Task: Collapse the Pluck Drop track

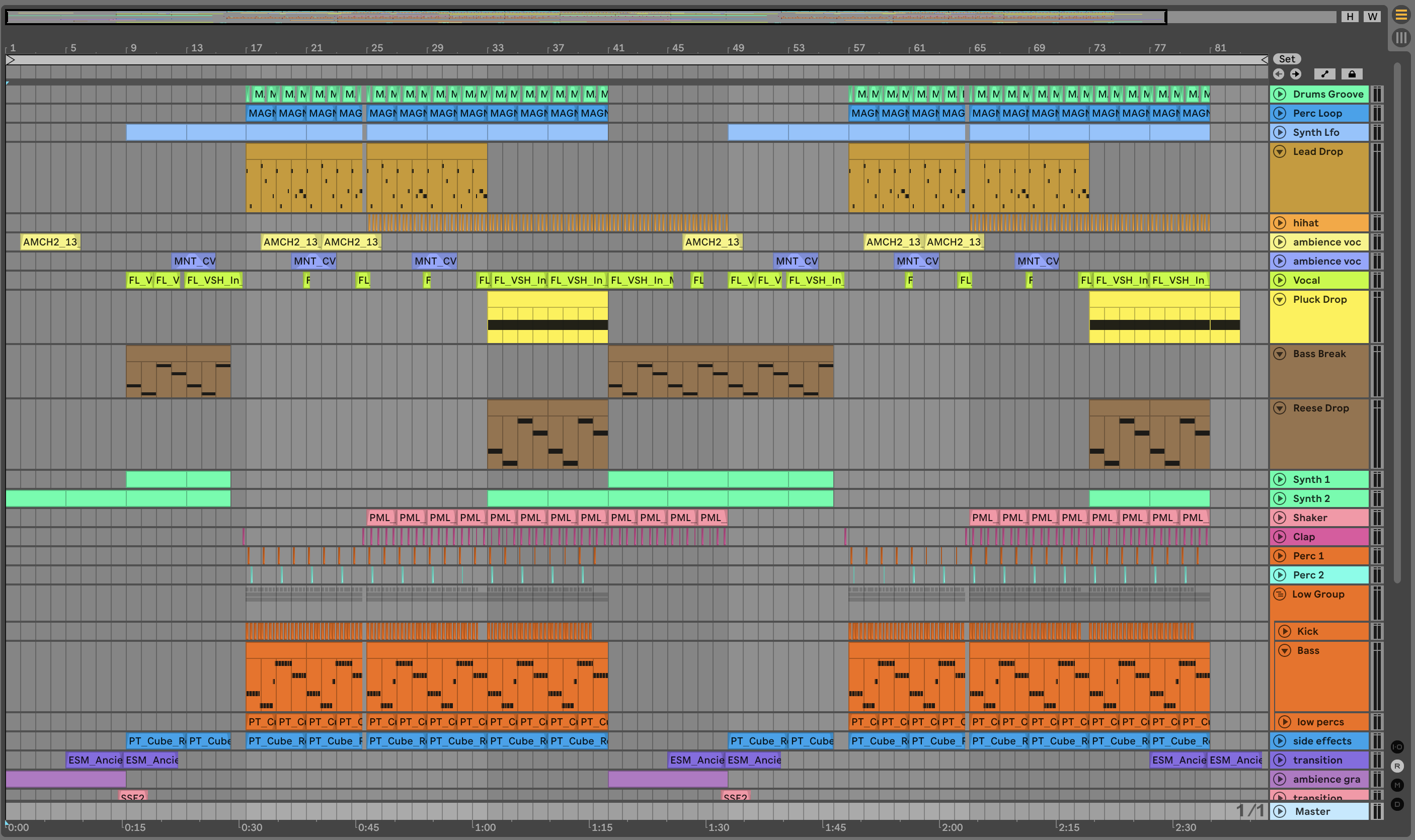Action: (x=1280, y=299)
